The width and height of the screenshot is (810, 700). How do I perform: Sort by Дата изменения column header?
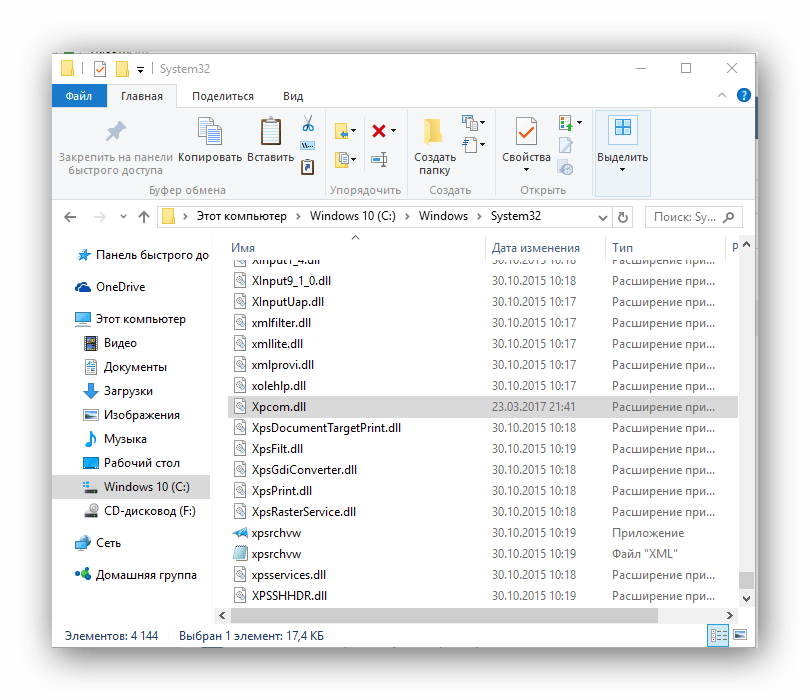coord(545,248)
